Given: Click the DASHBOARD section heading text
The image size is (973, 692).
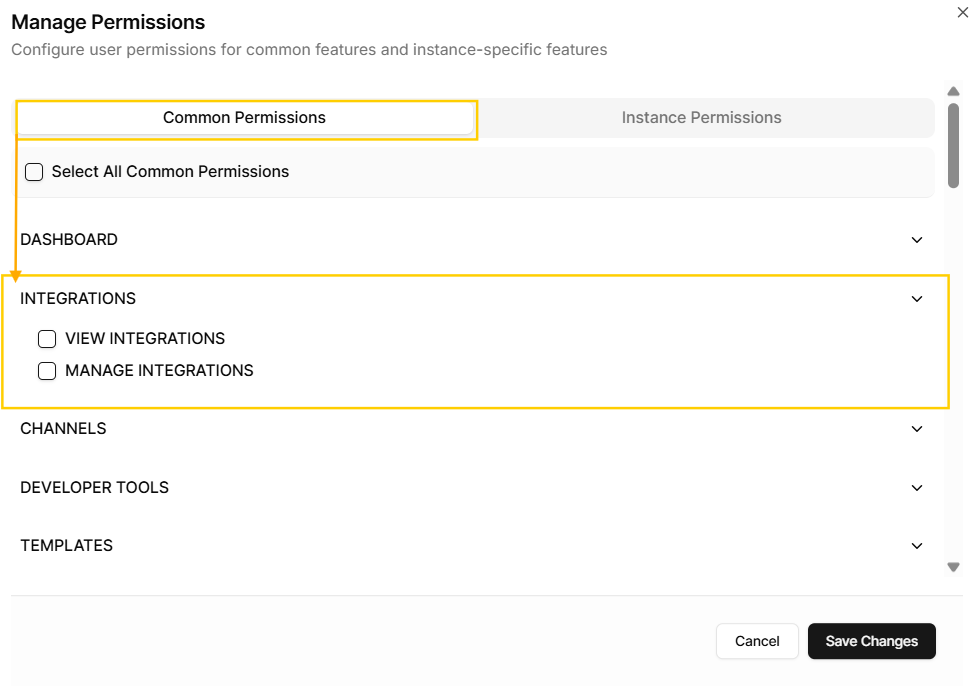Looking at the screenshot, I should (x=69, y=240).
